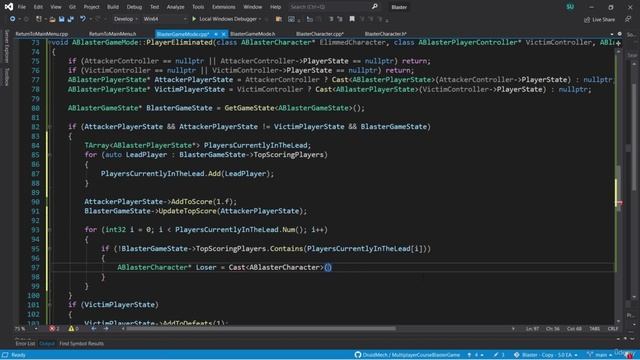This screenshot has width=640, height=360.
Task: Open the Find Symbol Results tab
Action: tap(81, 344)
